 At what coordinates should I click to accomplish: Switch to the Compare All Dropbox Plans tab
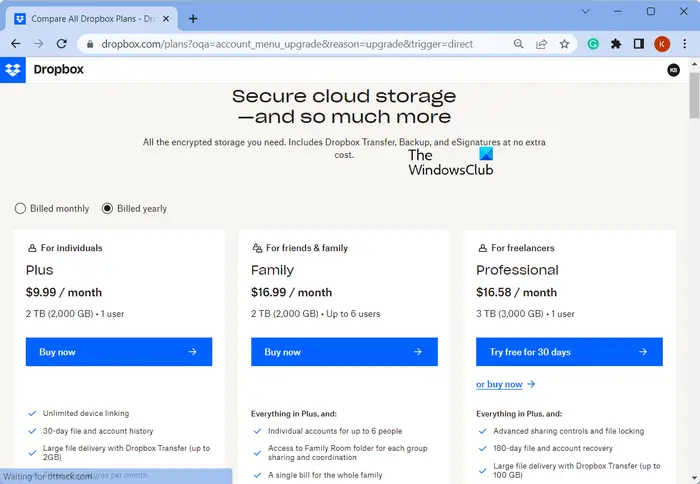(92, 19)
